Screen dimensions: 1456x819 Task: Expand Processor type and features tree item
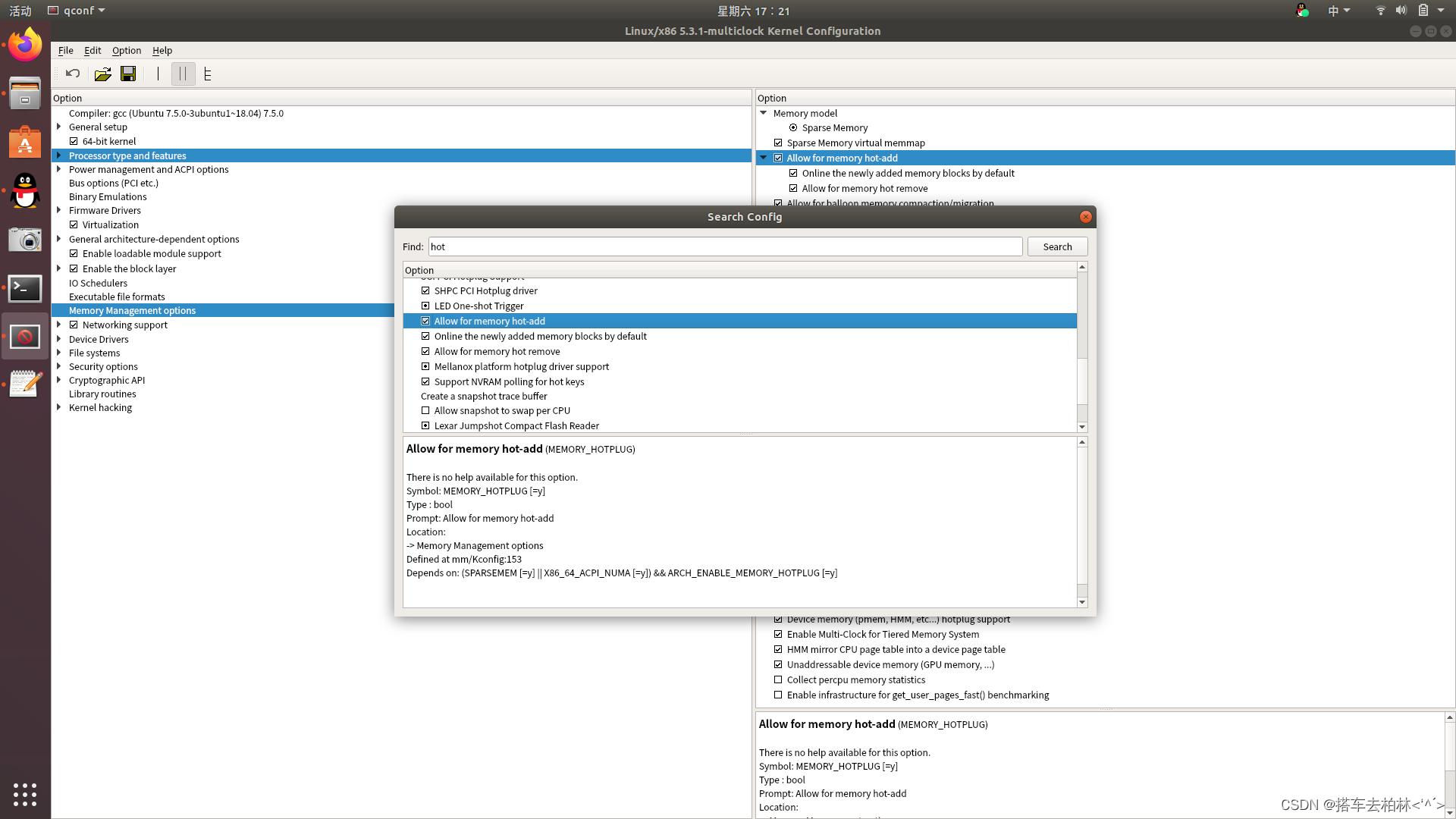(x=57, y=155)
